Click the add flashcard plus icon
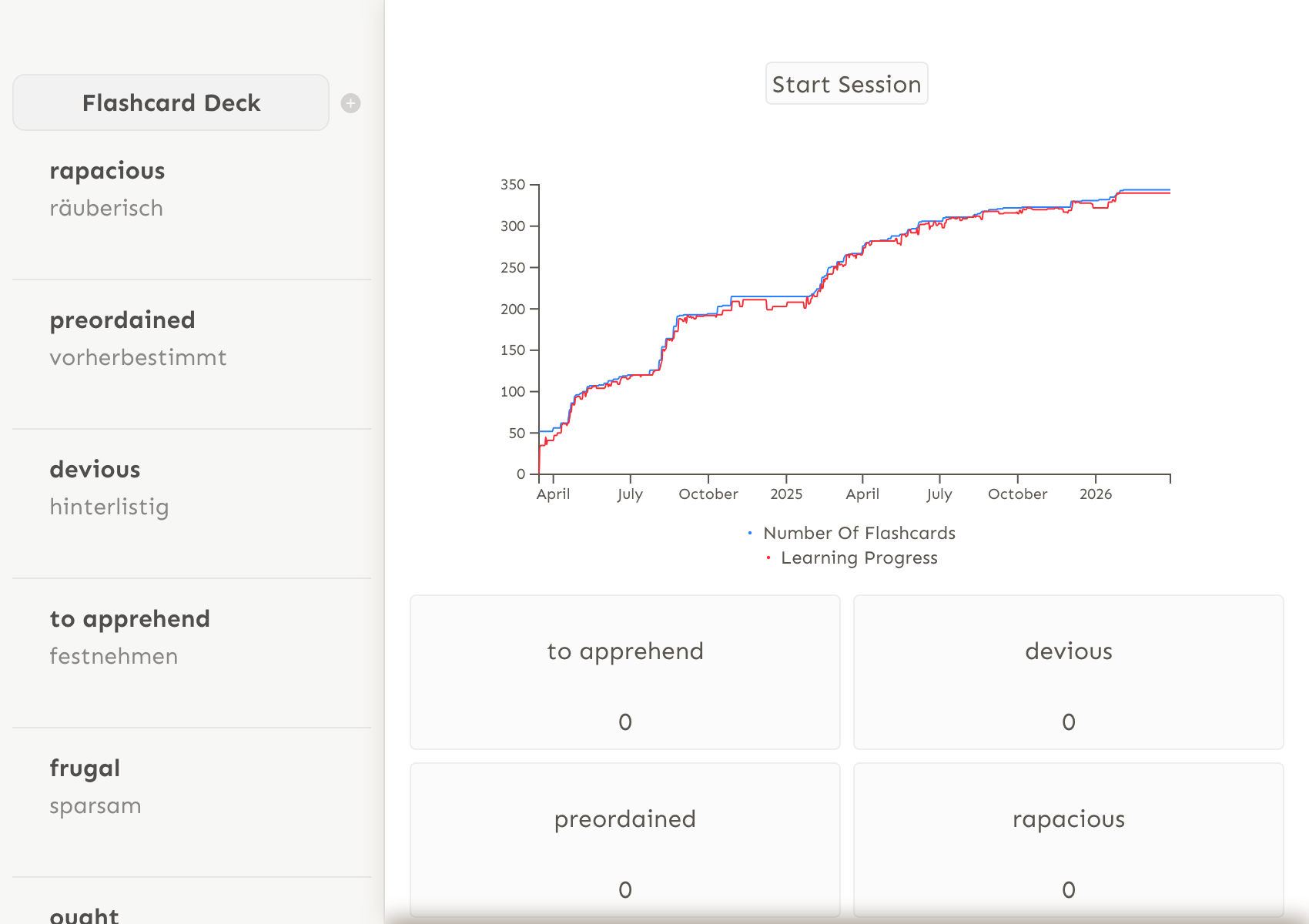This screenshot has height=924, width=1309. point(350,103)
